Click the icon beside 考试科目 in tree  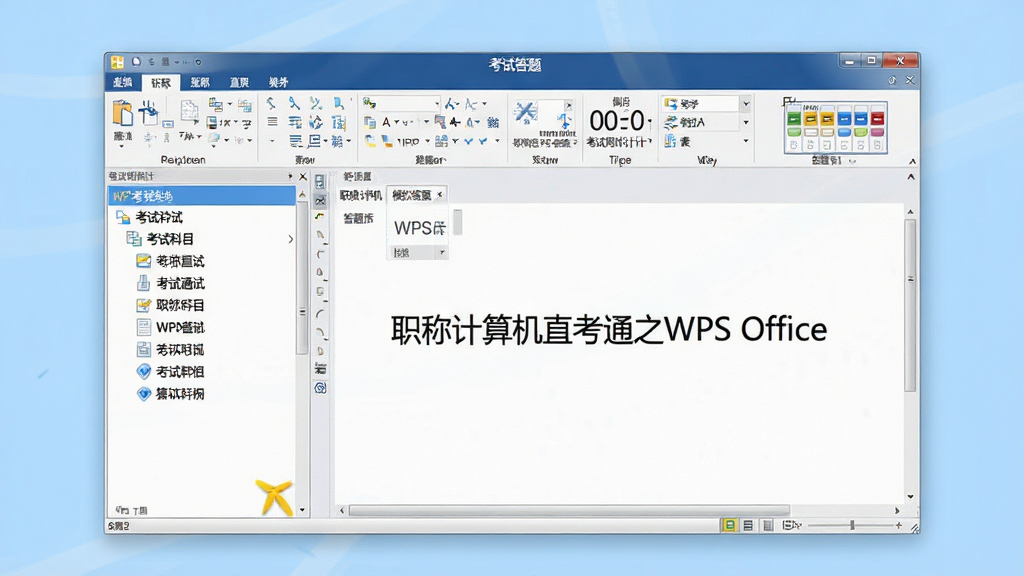click(x=133, y=239)
